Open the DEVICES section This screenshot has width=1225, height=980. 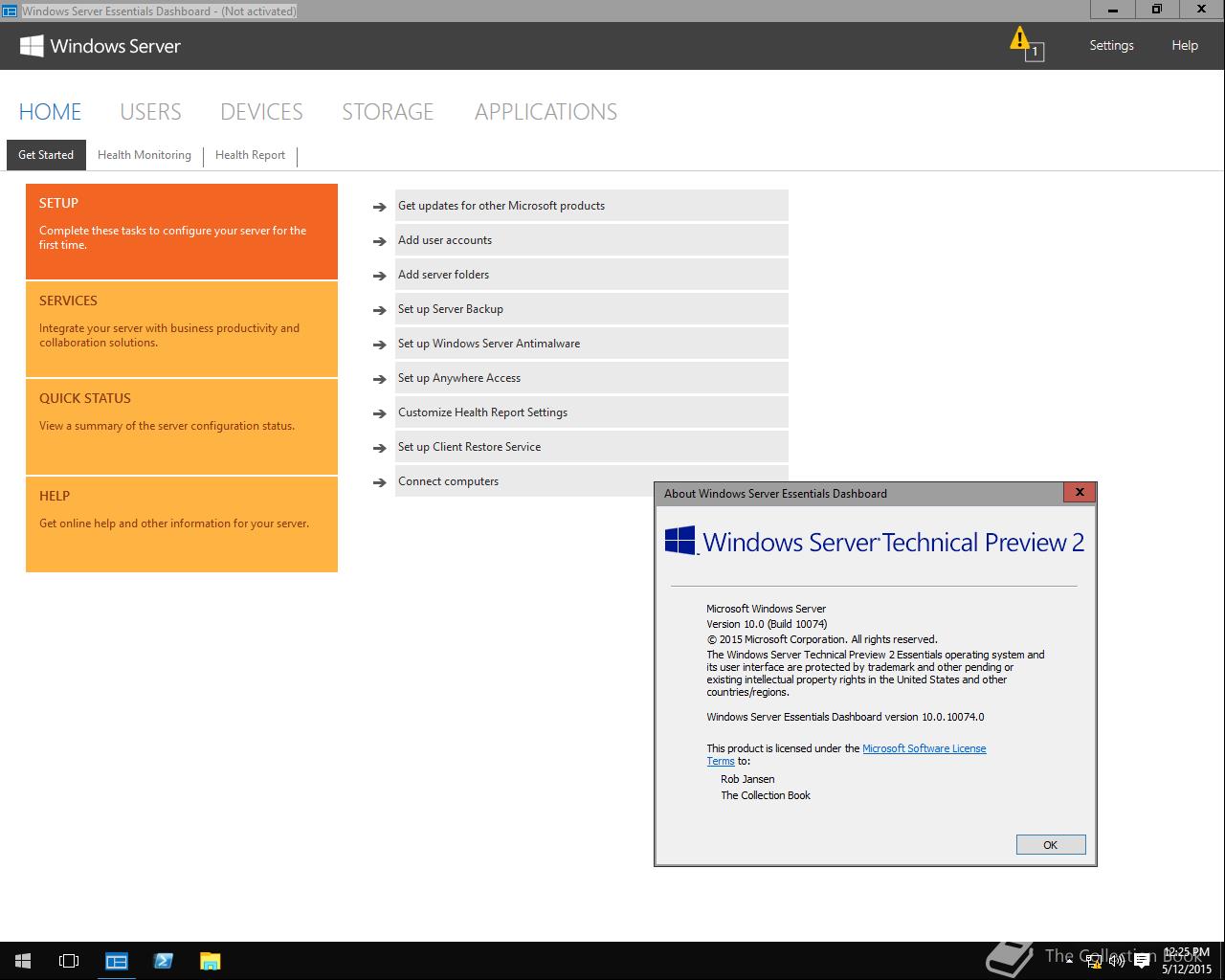coord(261,112)
